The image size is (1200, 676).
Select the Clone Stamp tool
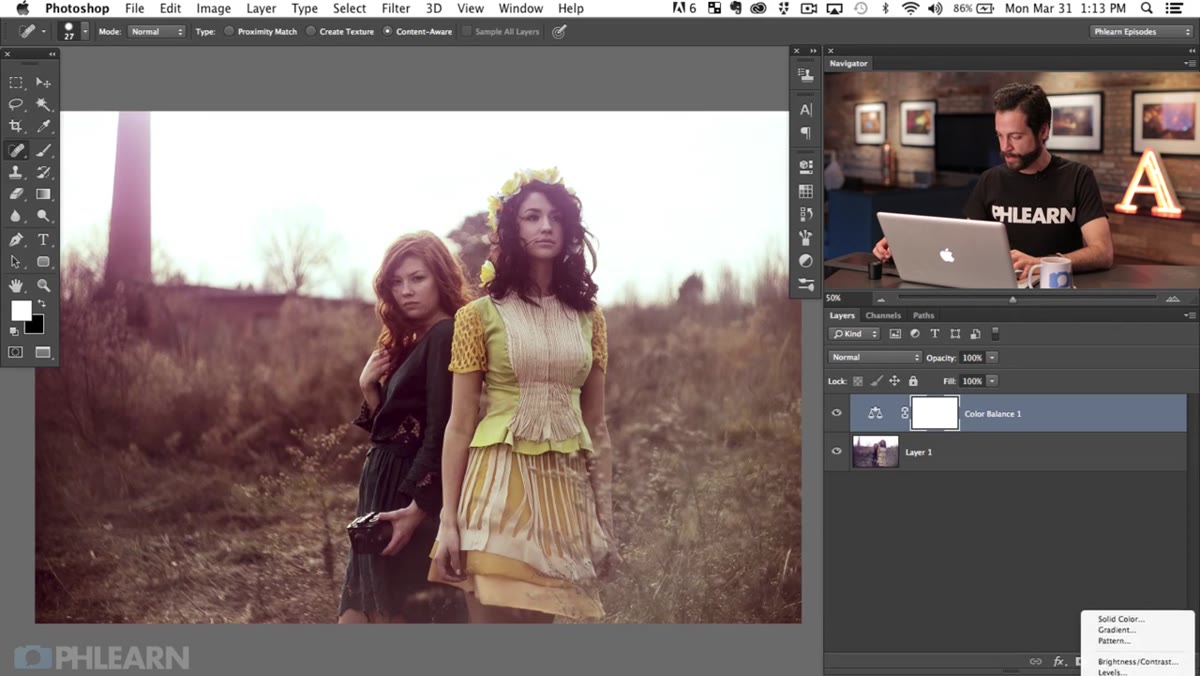click(16, 172)
